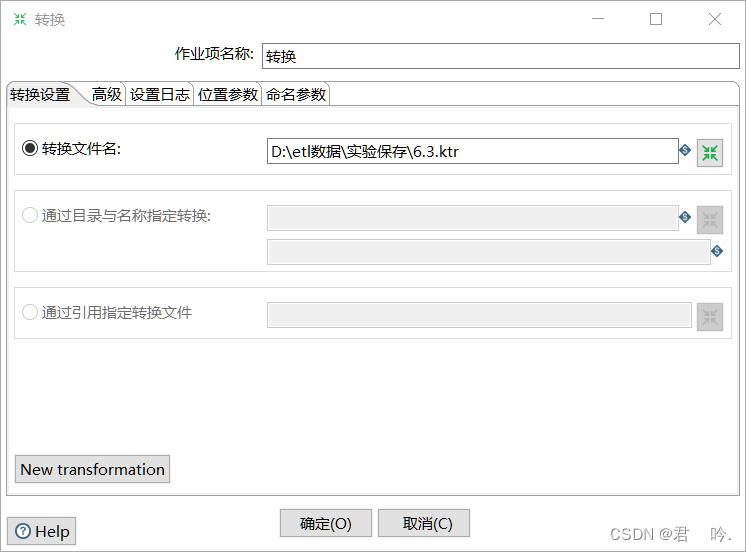Click the Help question mark button
The width and height of the screenshot is (746, 552).
(41, 531)
